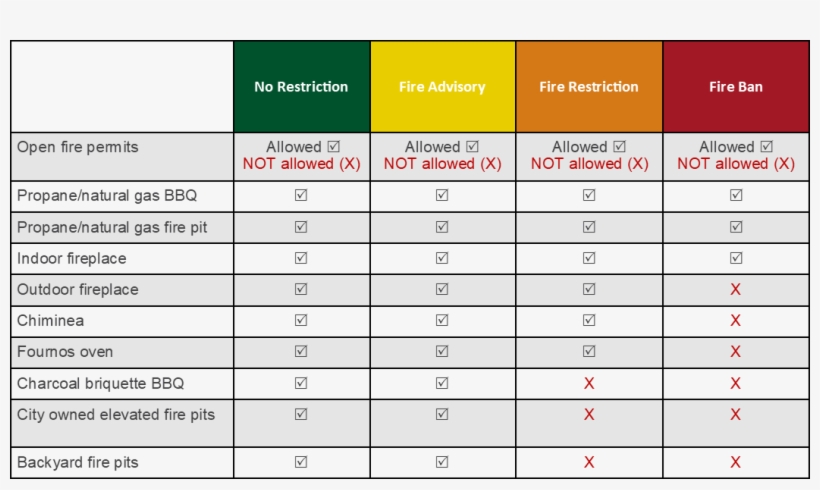820x490 pixels.
Task: Select the green No Restriction header
Action: (x=301, y=87)
